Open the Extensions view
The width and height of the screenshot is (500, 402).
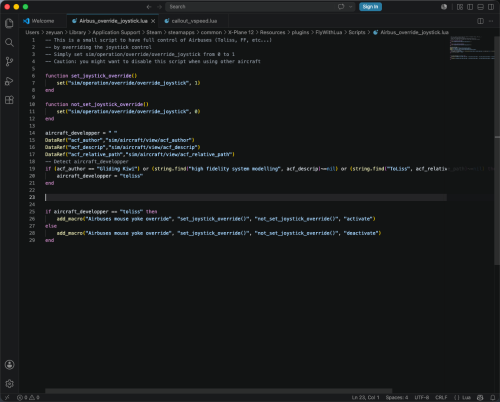coord(9,100)
